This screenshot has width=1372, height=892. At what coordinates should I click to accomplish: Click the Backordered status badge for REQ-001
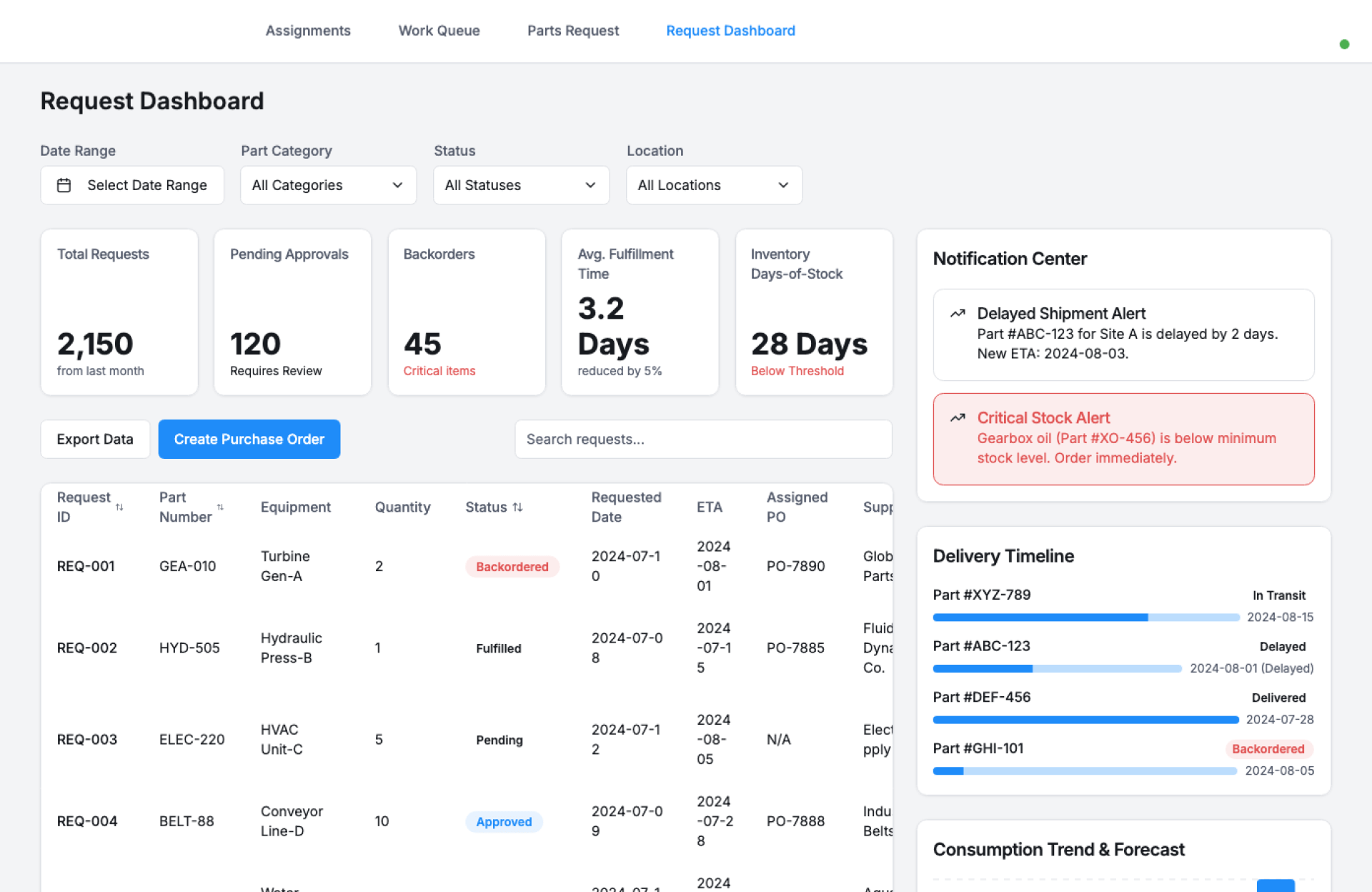click(x=512, y=567)
